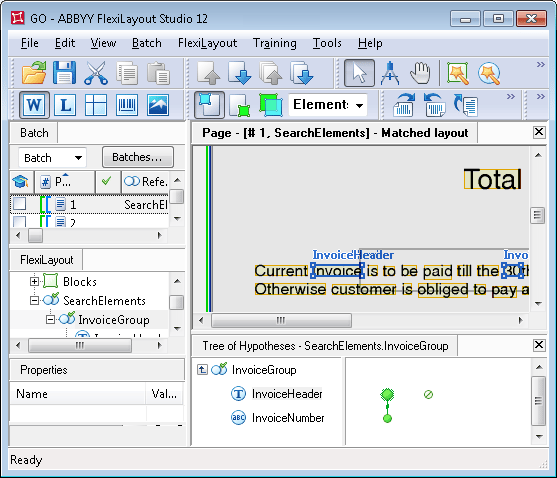Click the green diamond hypothesis node

click(387, 394)
